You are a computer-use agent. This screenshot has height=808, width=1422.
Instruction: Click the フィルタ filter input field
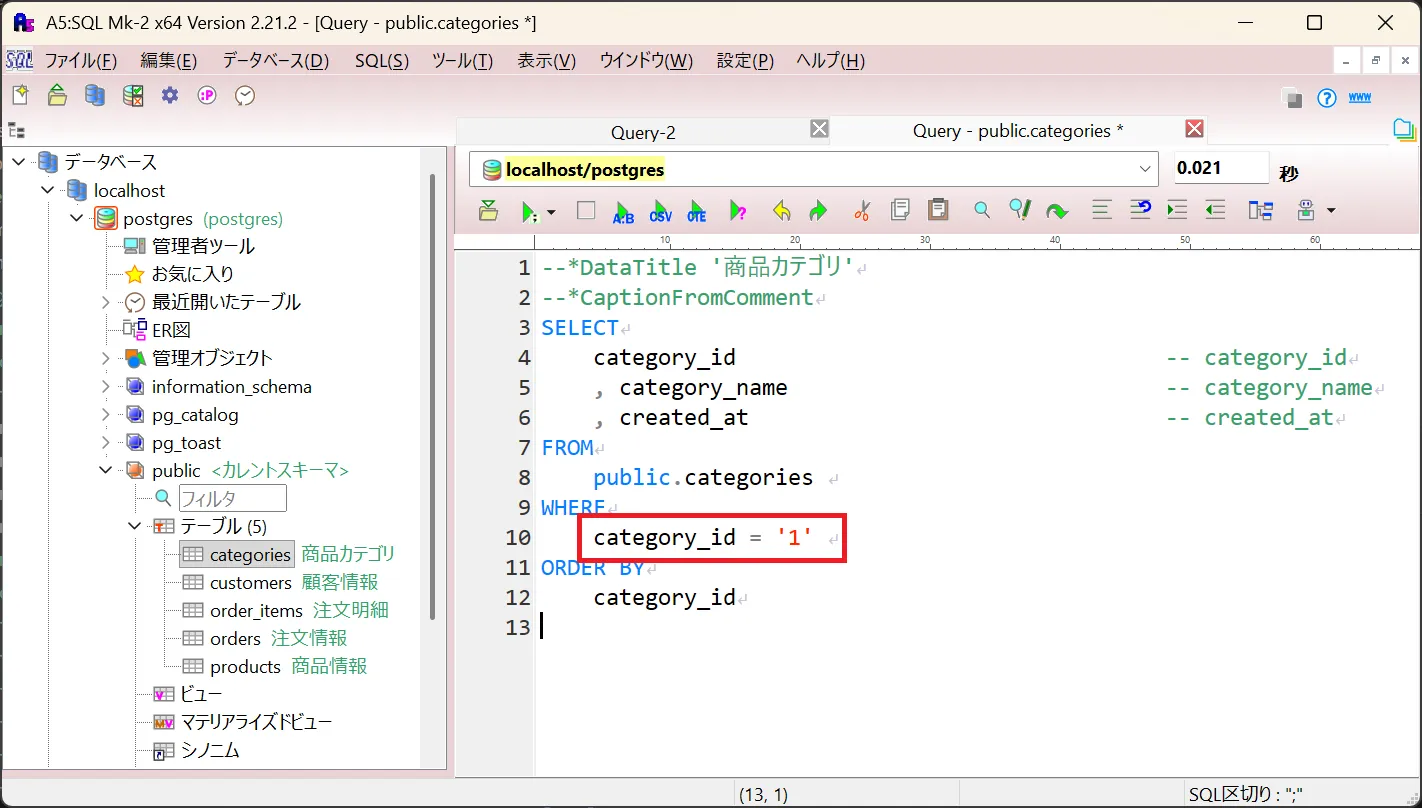click(x=232, y=498)
